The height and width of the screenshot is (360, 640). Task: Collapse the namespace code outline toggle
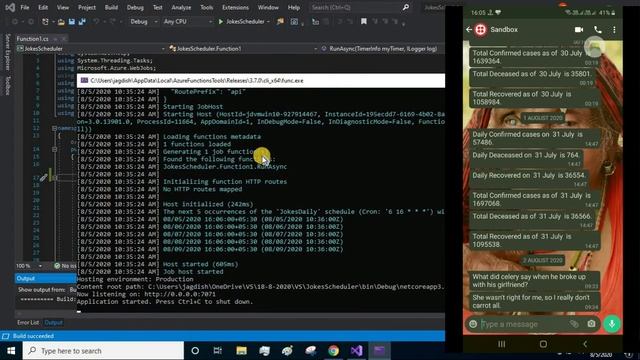click(x=54, y=128)
